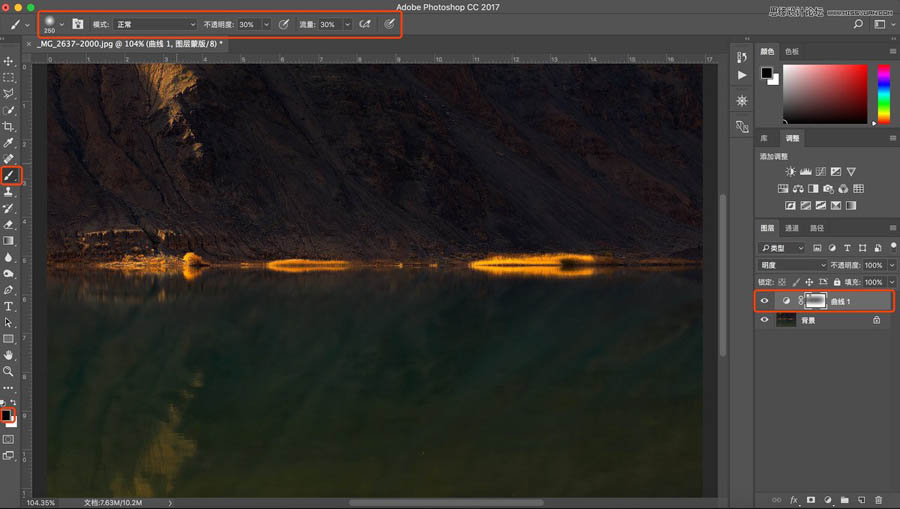Viewport: 900px width, 509px height.
Task: Select the Rectangular Marquee tool
Action: pos(9,77)
